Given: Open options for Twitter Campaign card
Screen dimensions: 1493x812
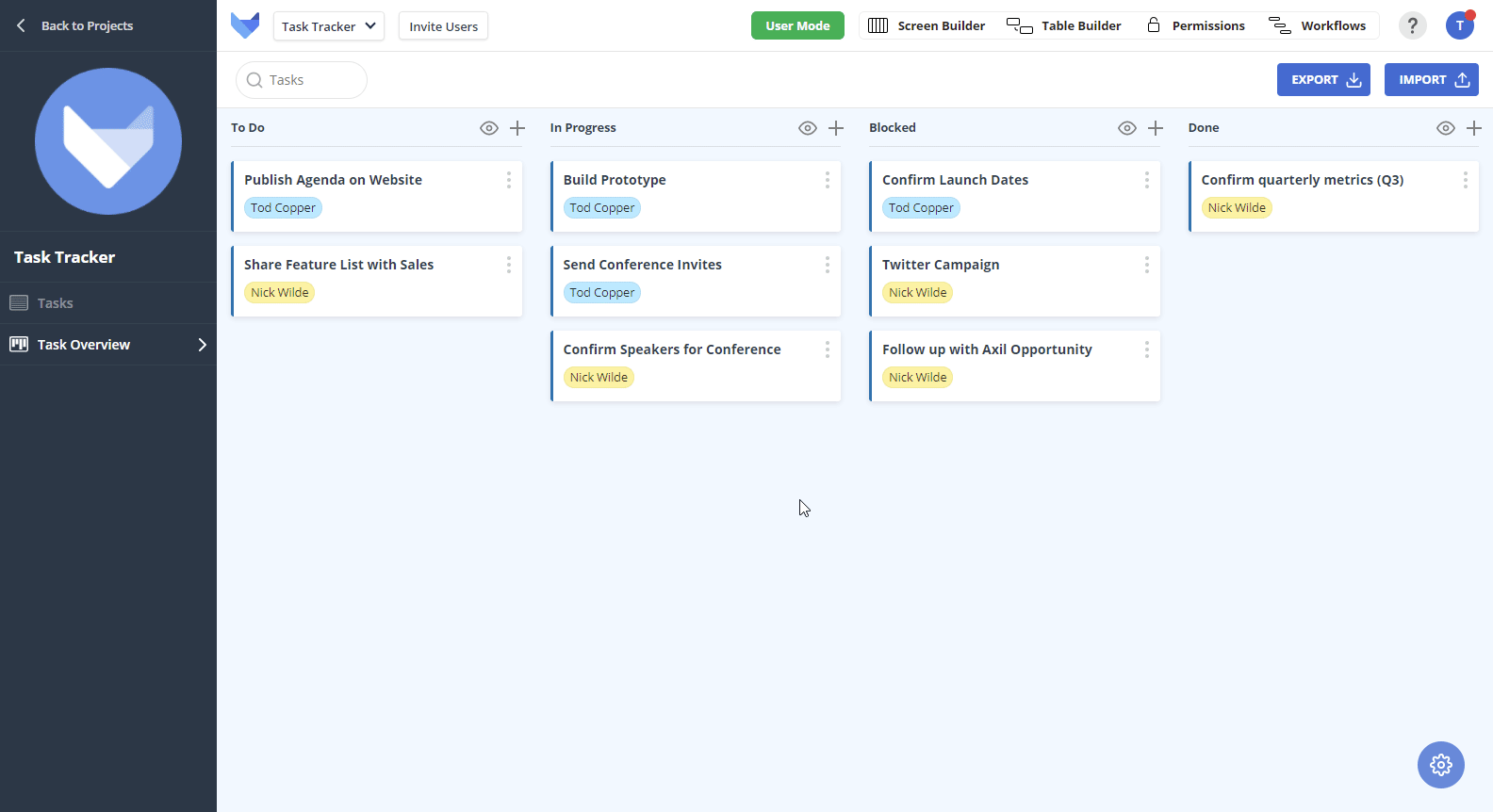Looking at the screenshot, I should [x=1147, y=265].
